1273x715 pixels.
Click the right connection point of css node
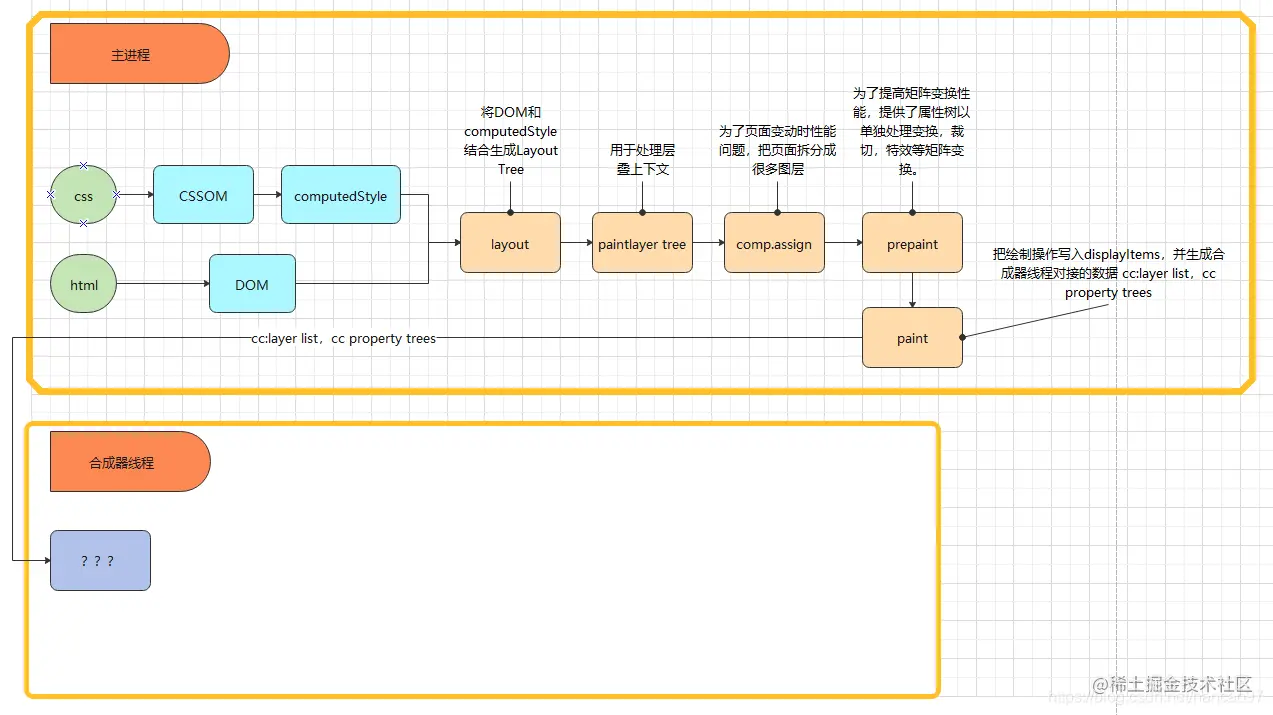point(117,195)
